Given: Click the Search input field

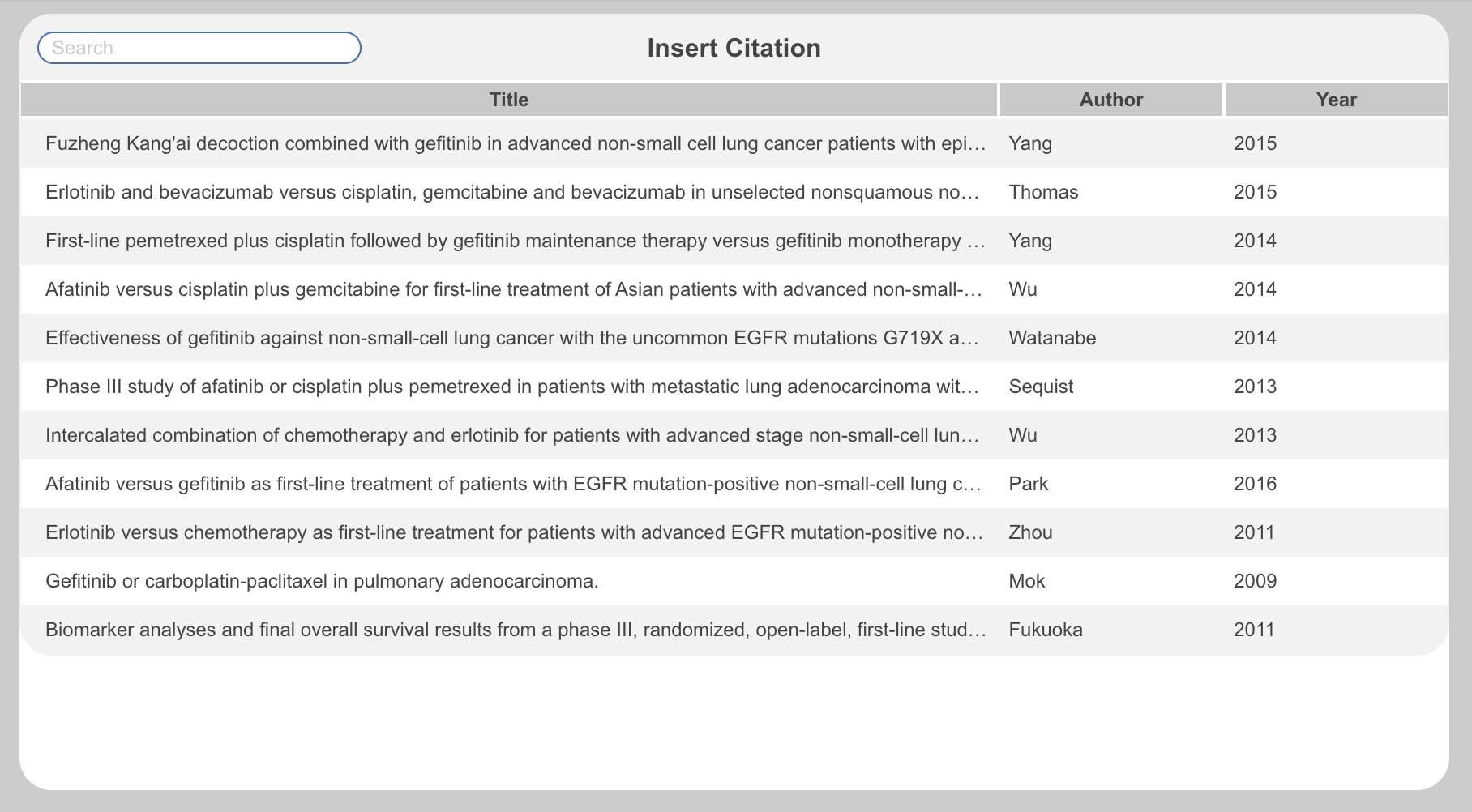Looking at the screenshot, I should point(199,48).
